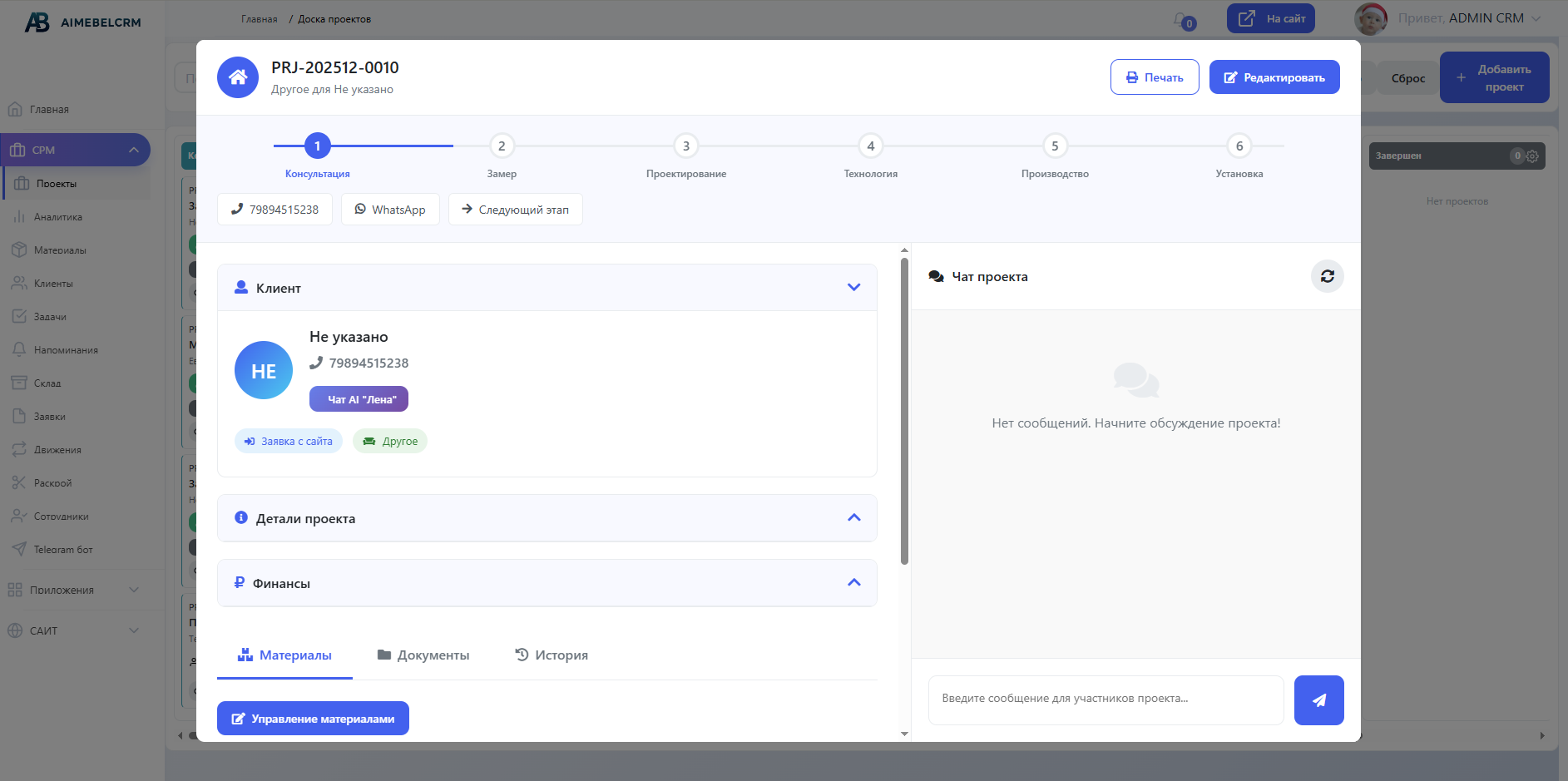Expand the Финансы section
The width and height of the screenshot is (1568, 781).
[853, 583]
